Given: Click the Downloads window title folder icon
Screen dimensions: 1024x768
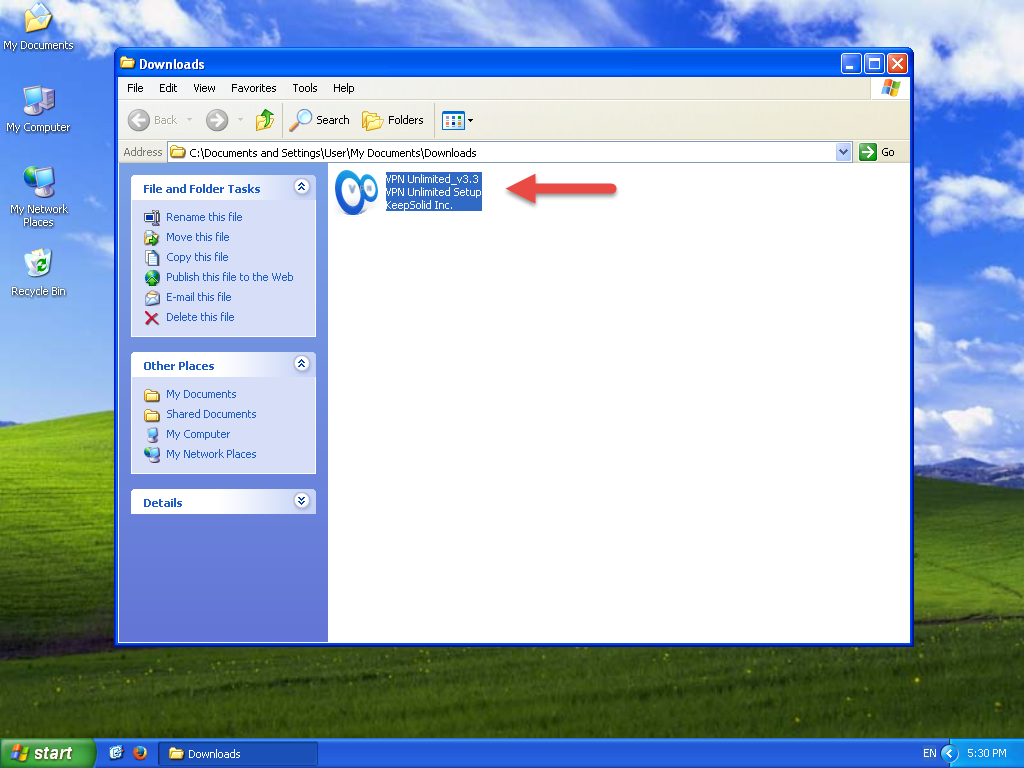Looking at the screenshot, I should tap(127, 63).
